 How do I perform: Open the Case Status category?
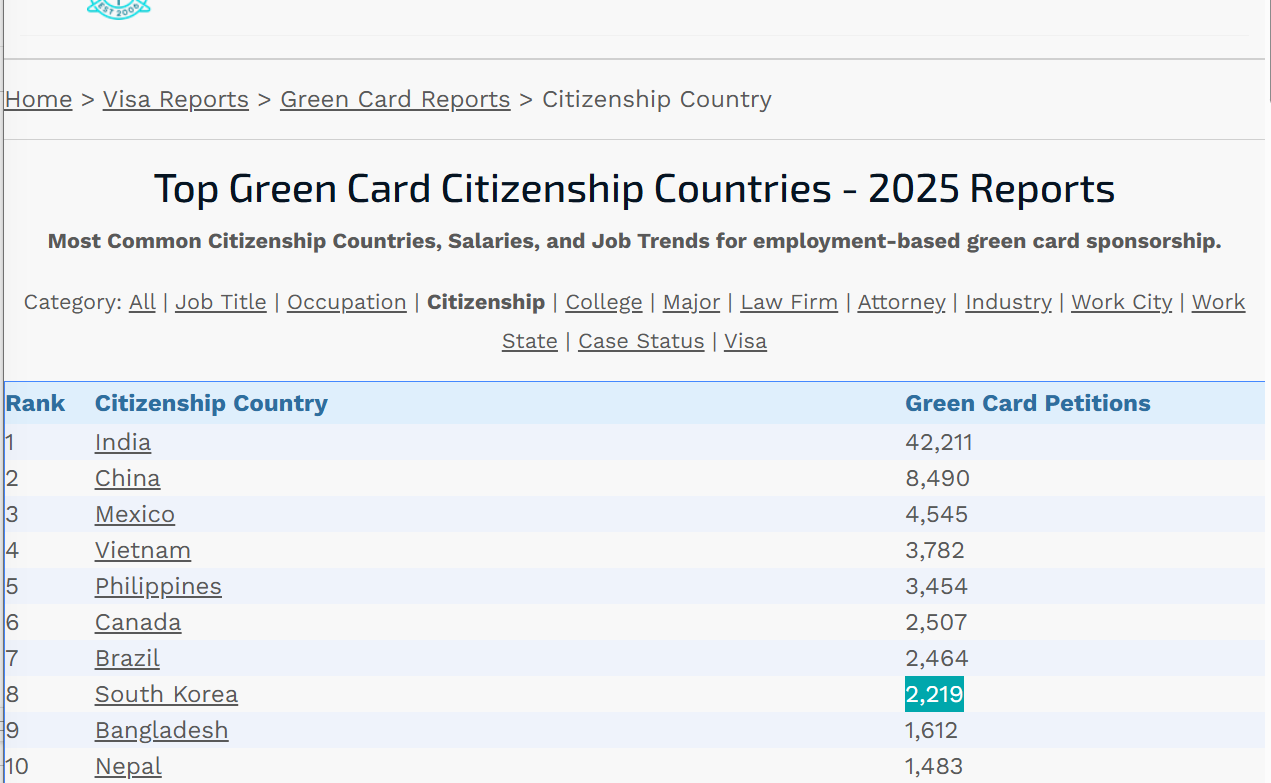(x=641, y=342)
